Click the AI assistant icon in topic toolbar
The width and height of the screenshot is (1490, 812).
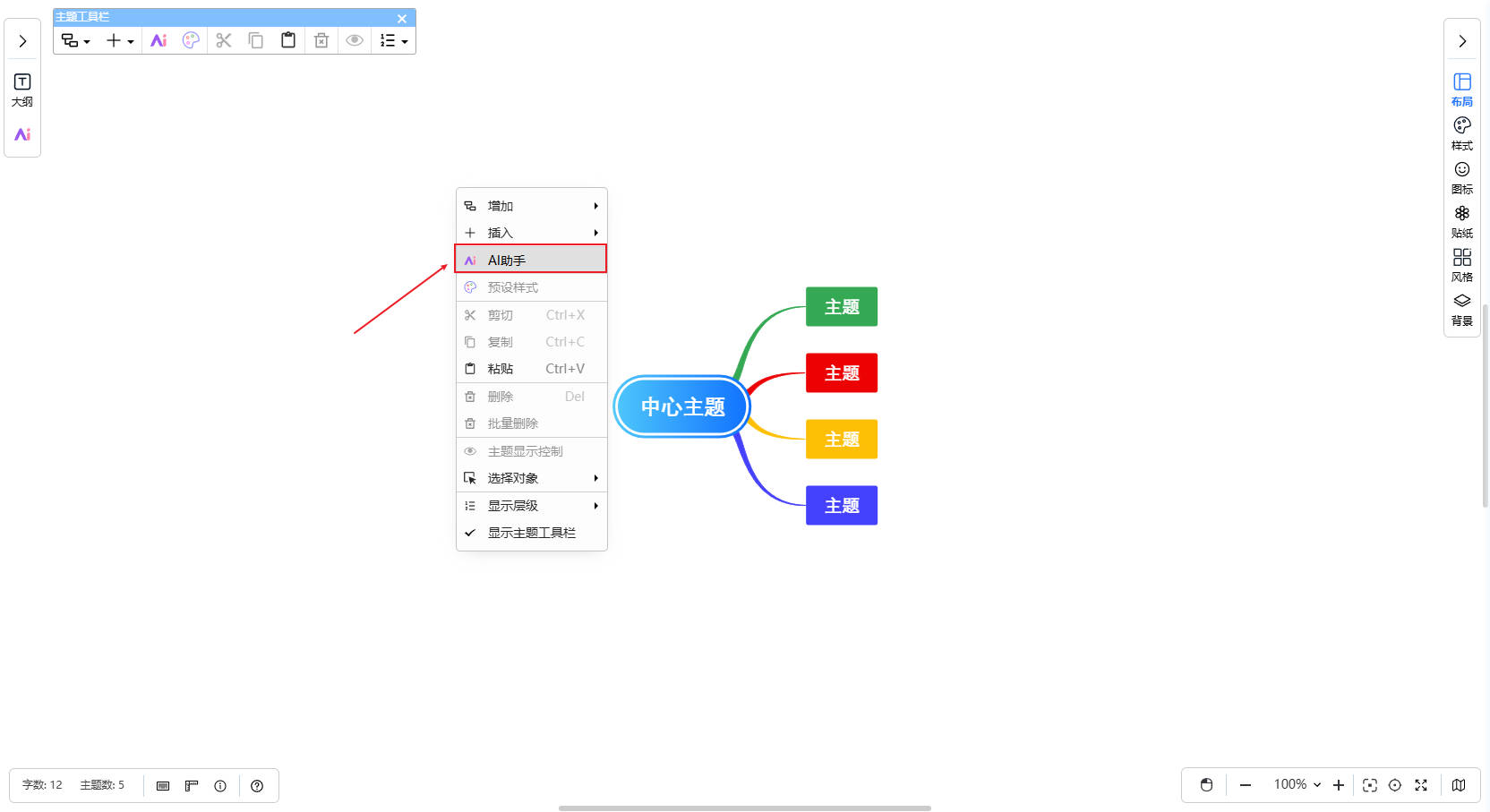(x=158, y=40)
